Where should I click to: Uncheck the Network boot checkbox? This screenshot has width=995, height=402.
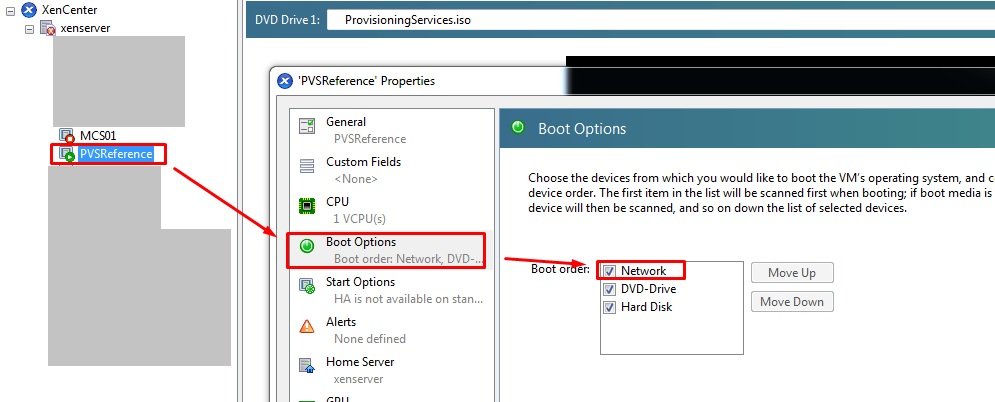click(609, 271)
